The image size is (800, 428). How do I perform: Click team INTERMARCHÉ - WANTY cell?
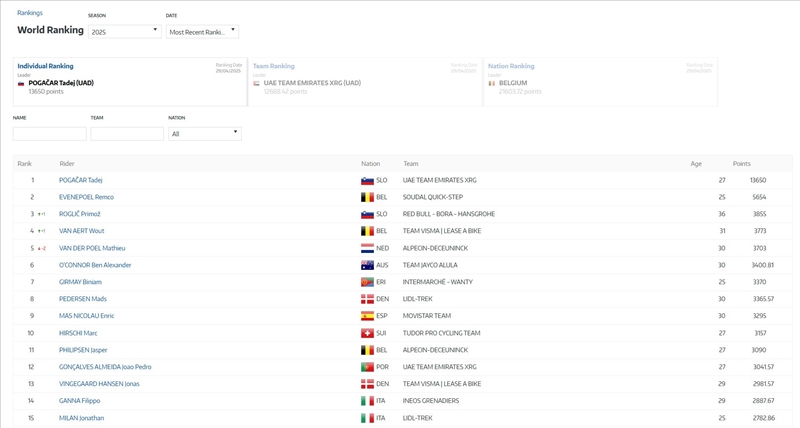click(437, 282)
